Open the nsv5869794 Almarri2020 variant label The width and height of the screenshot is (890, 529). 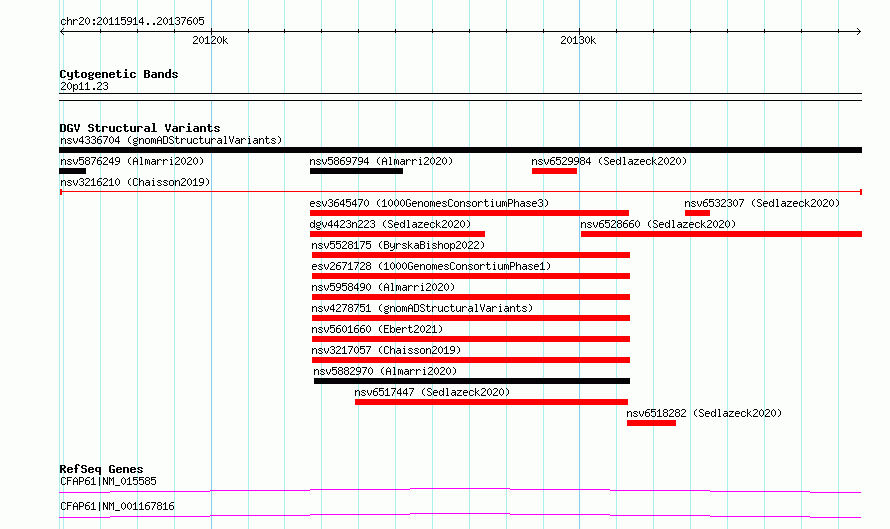click(381, 161)
